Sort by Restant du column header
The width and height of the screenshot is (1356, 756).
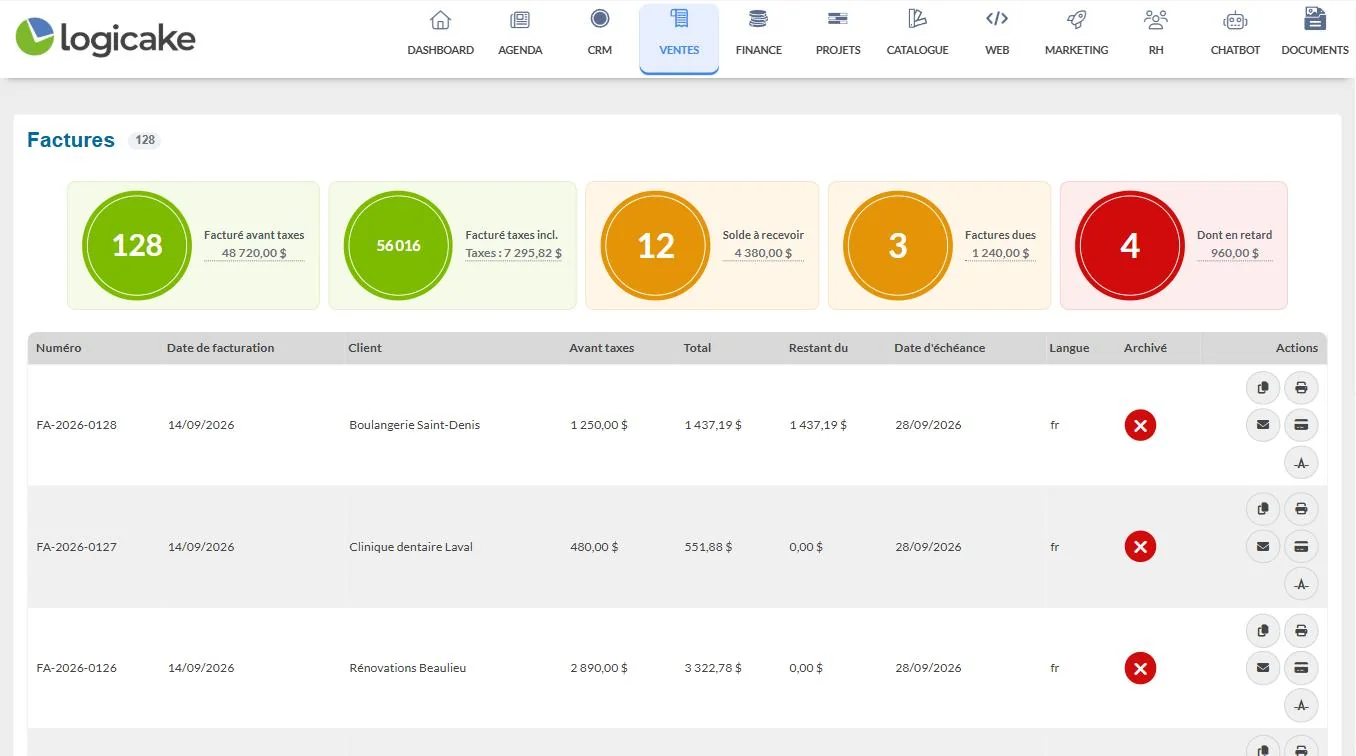818,348
